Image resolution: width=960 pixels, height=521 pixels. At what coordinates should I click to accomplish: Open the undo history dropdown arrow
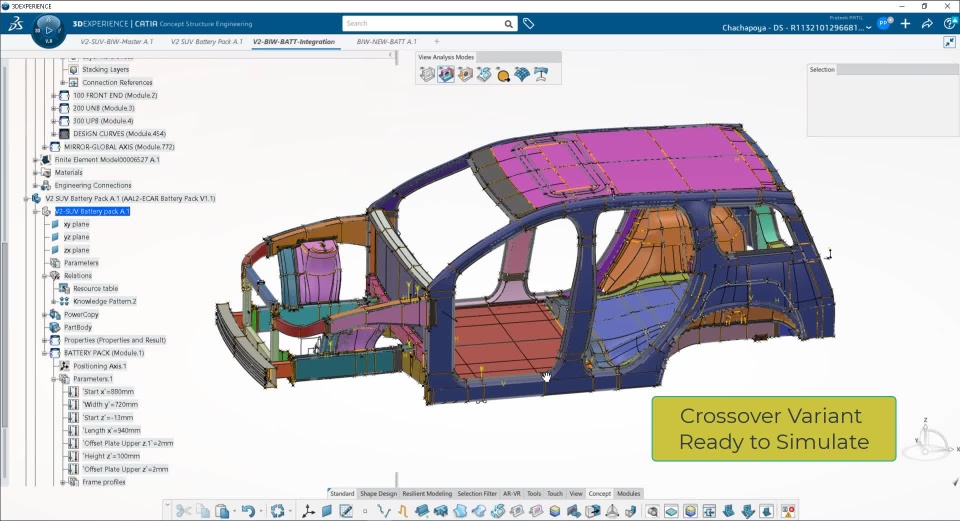(260, 511)
